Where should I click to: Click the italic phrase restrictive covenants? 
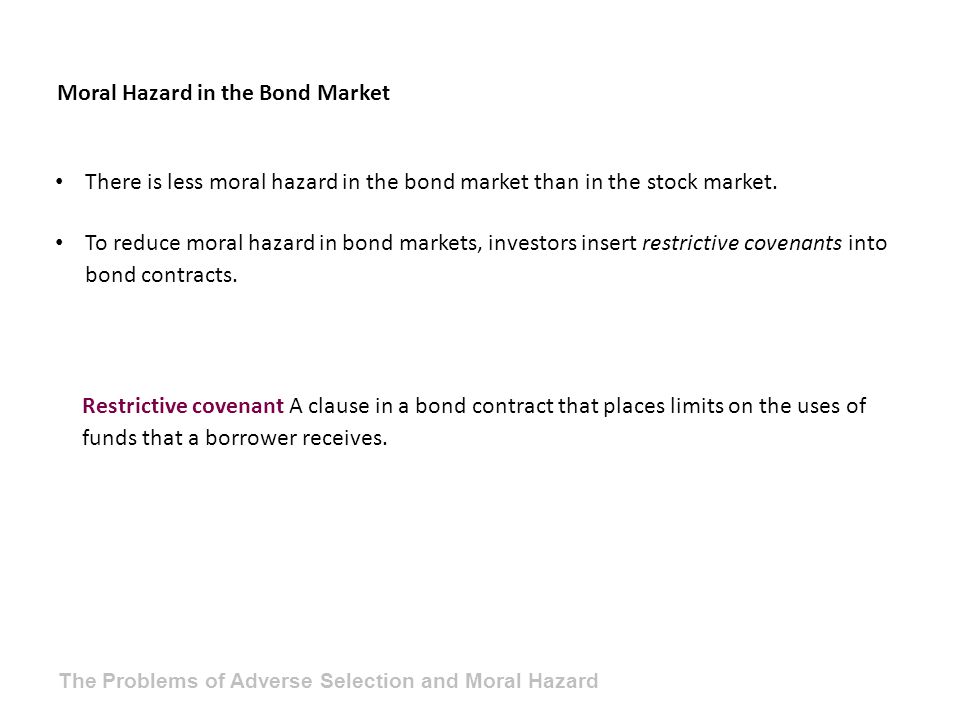pos(742,243)
